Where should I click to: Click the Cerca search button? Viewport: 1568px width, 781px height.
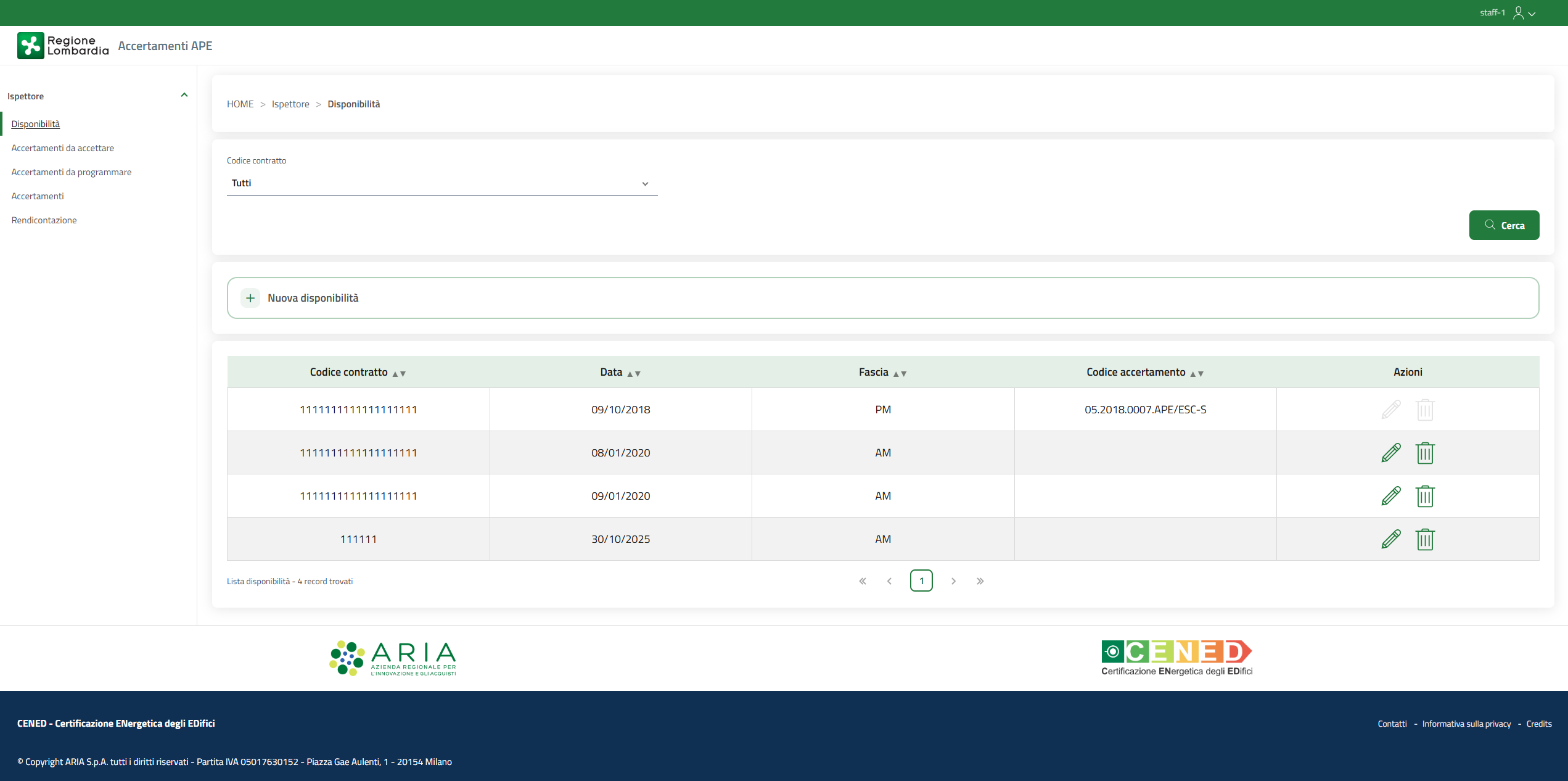[x=1504, y=225]
